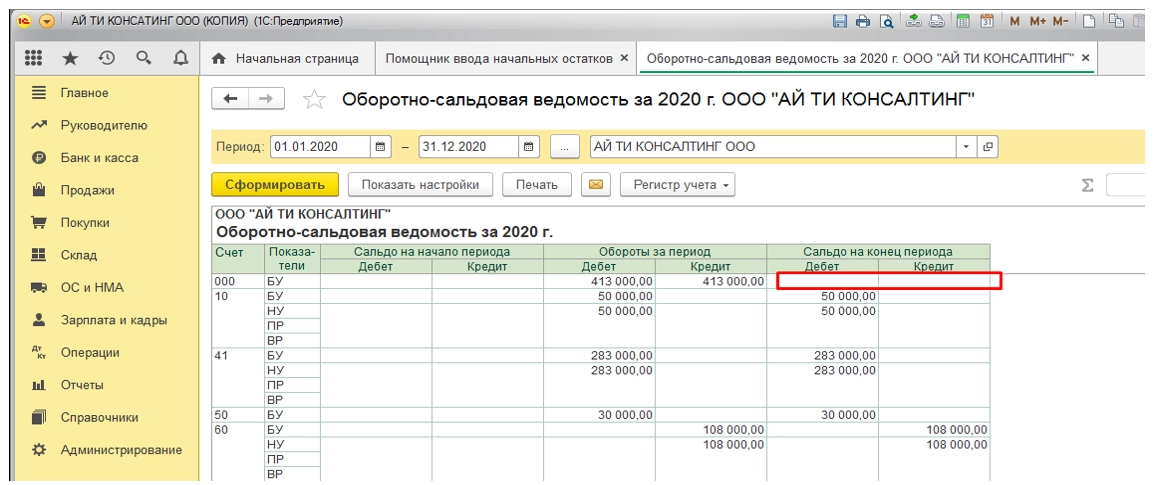Viewport: 1157px width, 485px height.
Task: Click the Print printer icon in title bar
Action: point(863,21)
